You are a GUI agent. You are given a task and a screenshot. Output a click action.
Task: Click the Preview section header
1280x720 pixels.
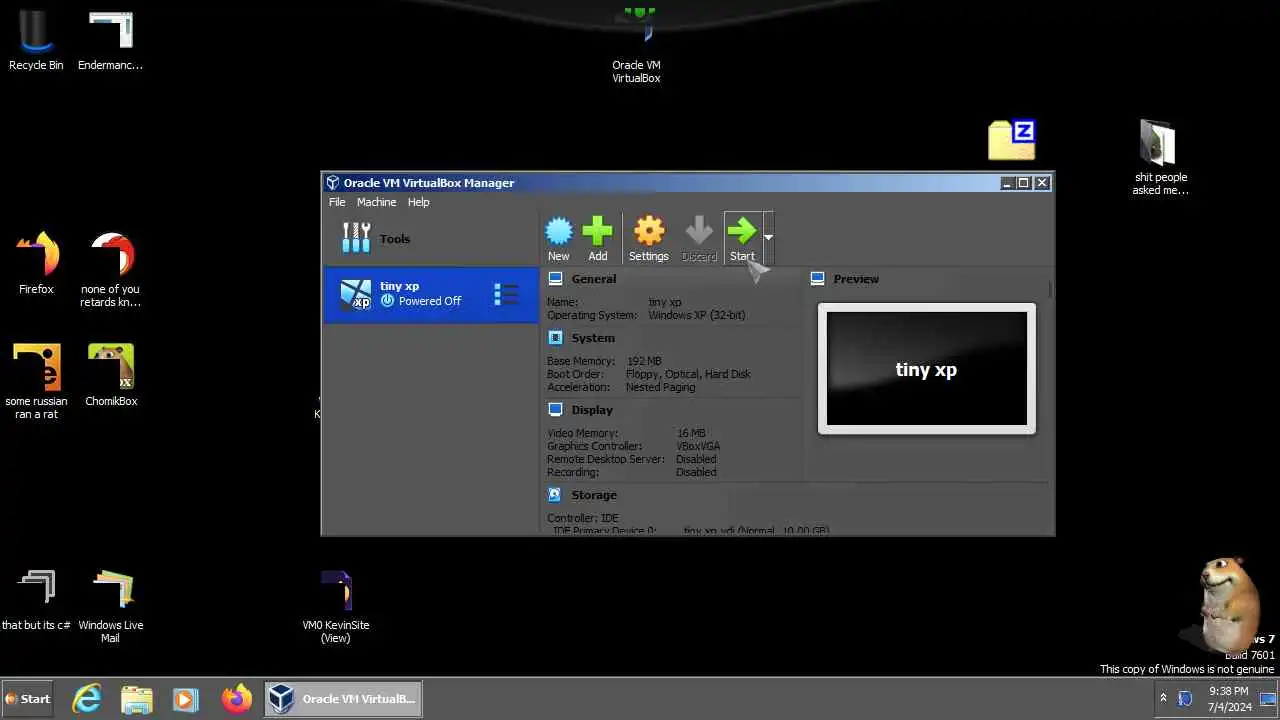(856, 279)
